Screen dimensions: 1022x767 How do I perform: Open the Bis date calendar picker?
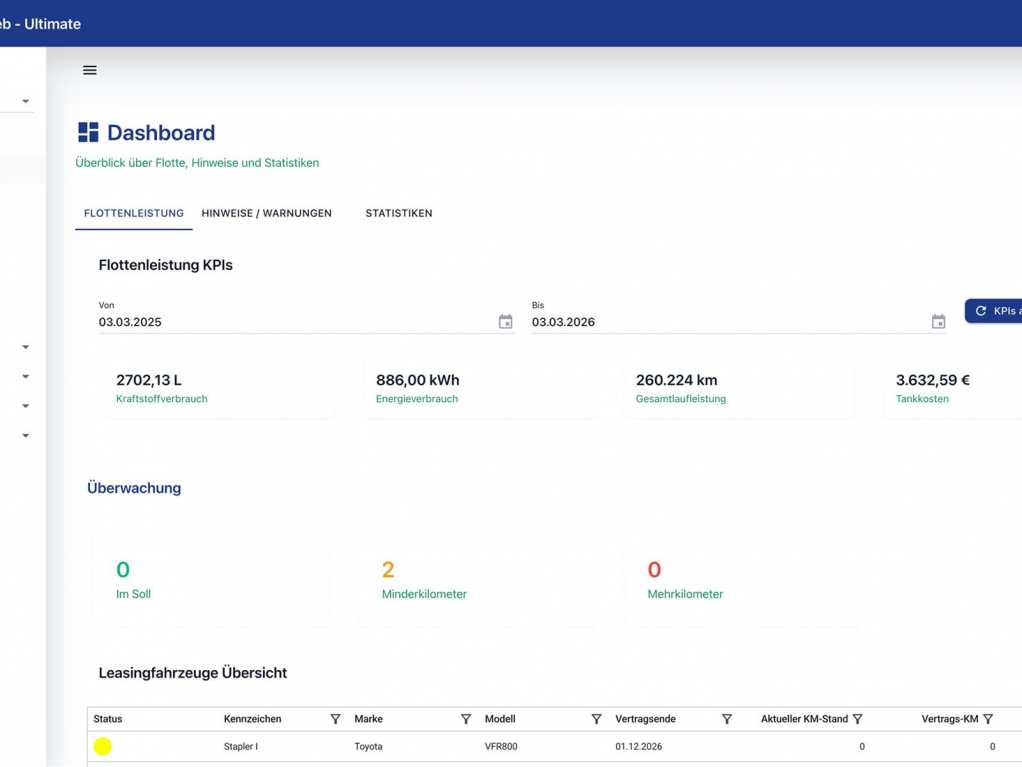click(x=938, y=322)
